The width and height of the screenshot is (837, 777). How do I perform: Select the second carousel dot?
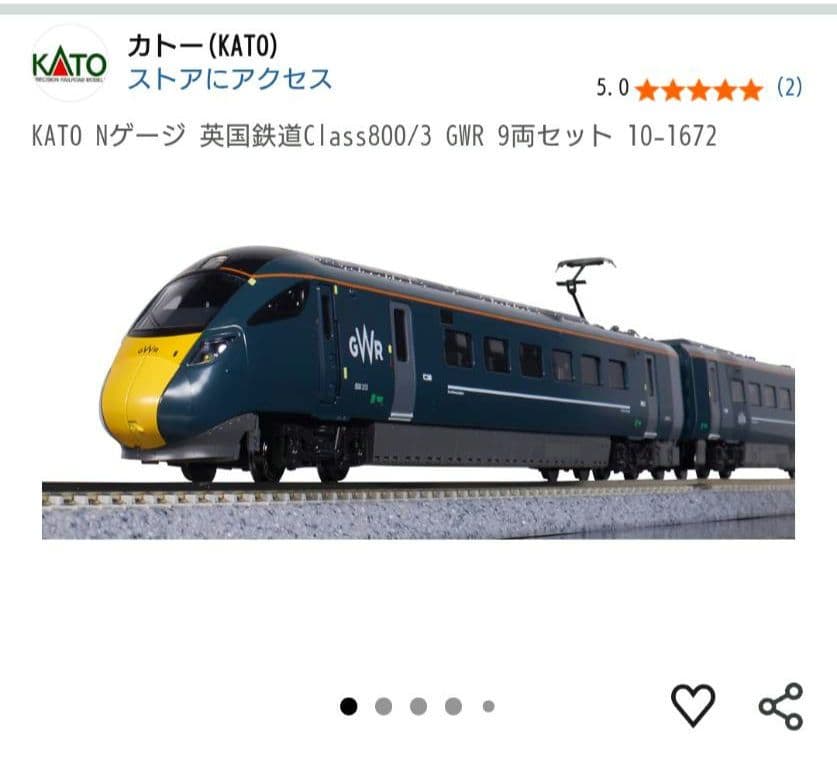tap(383, 707)
